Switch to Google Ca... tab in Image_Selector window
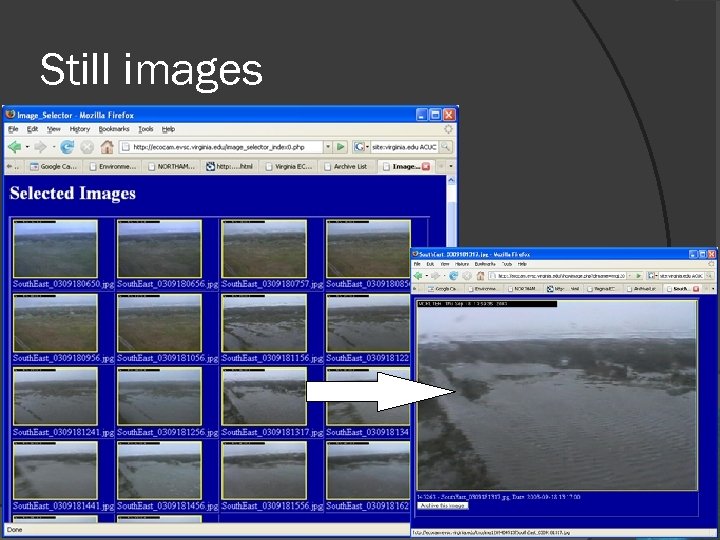Screen dimensions: 720x540 tap(54, 166)
